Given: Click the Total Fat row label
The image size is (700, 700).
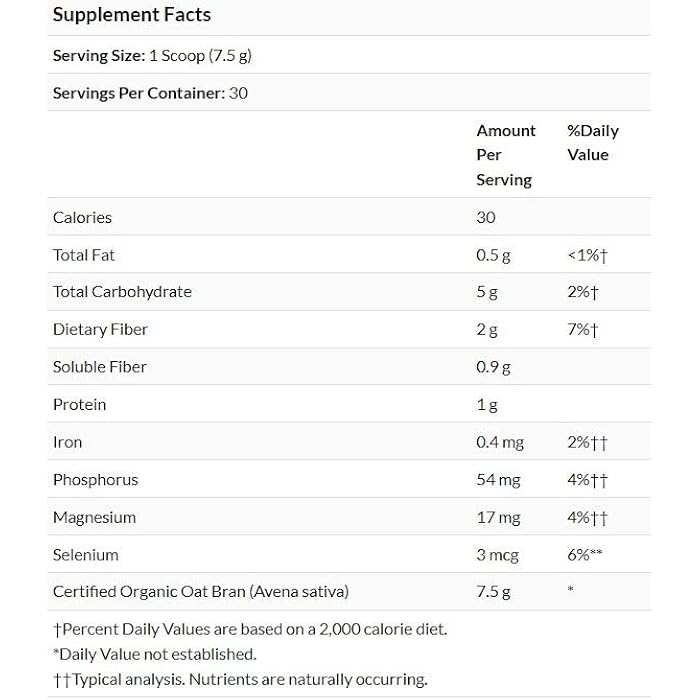Looking at the screenshot, I should pos(84,255).
